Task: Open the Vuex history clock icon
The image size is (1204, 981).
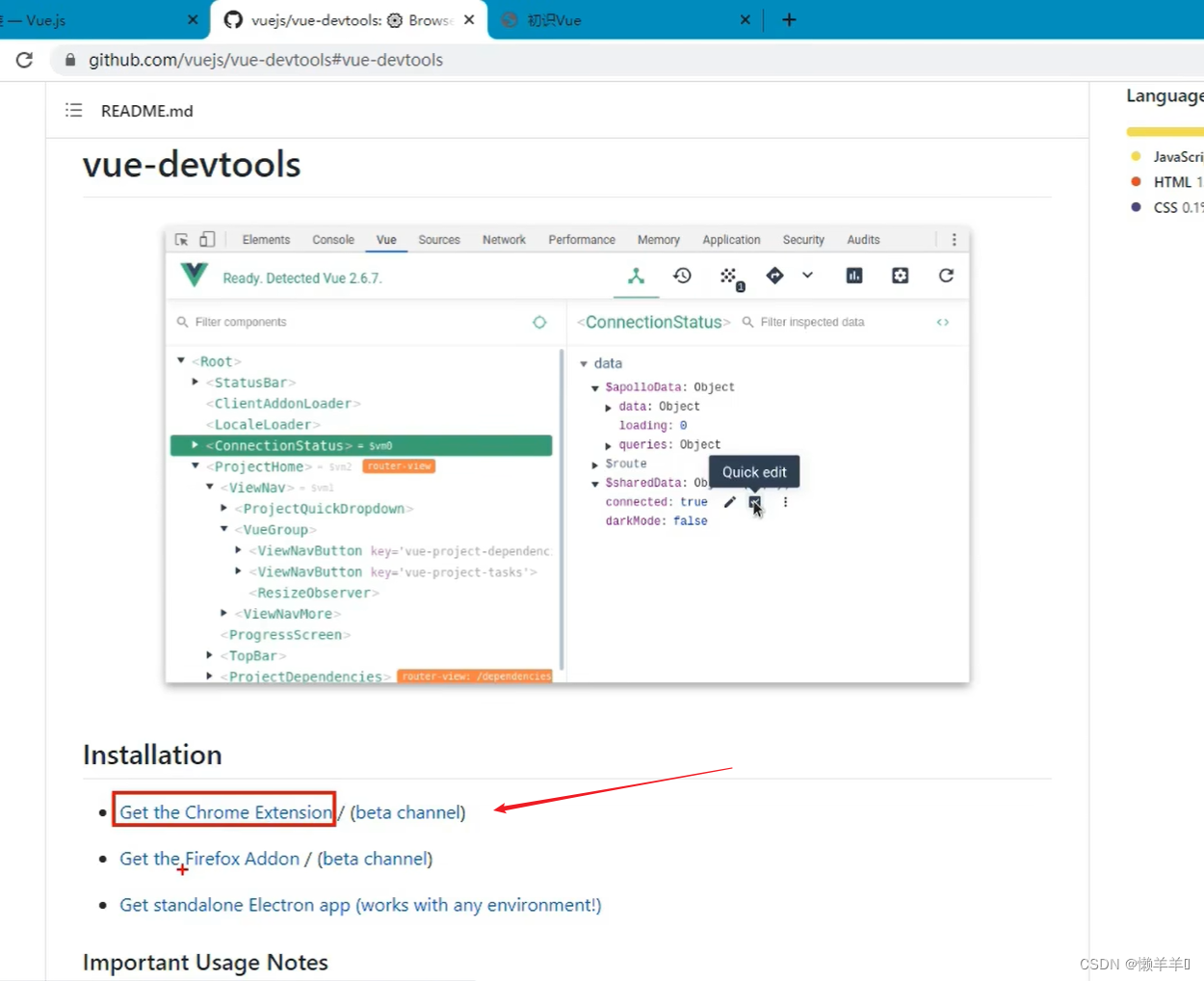Action: click(682, 276)
